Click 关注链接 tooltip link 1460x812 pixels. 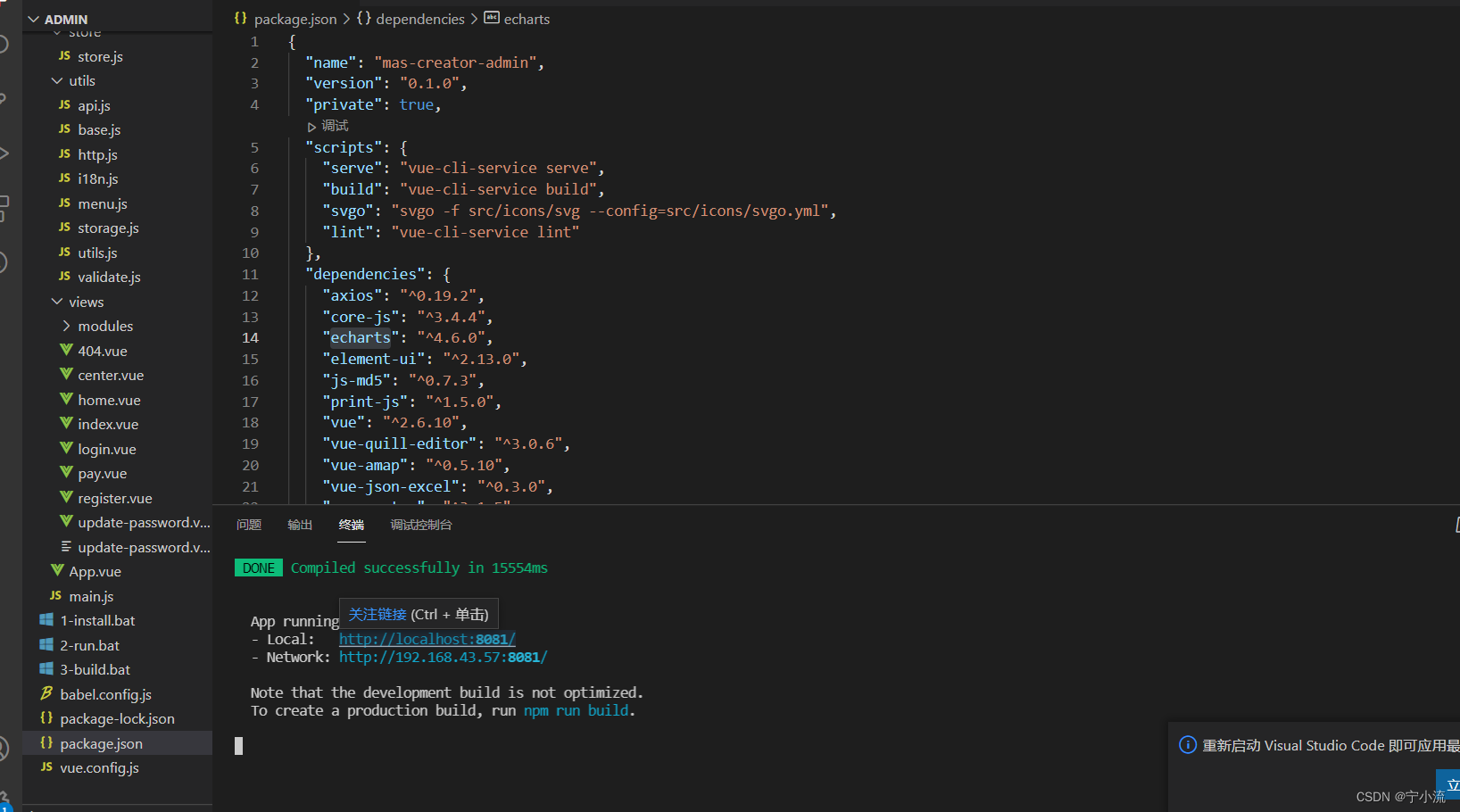coord(377,615)
